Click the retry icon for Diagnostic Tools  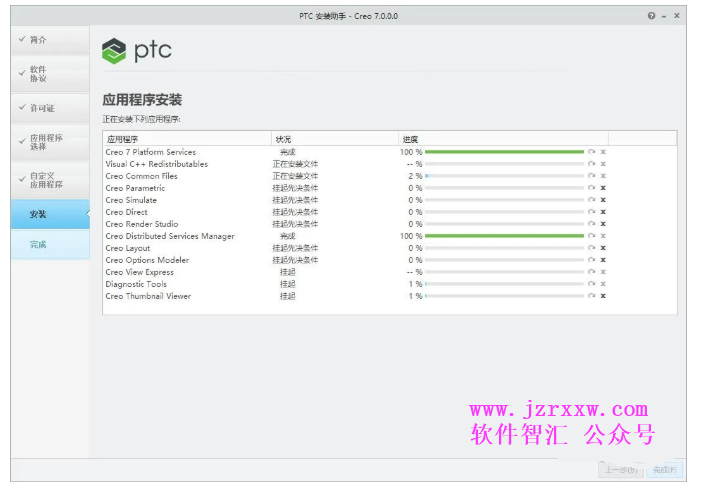coord(592,284)
